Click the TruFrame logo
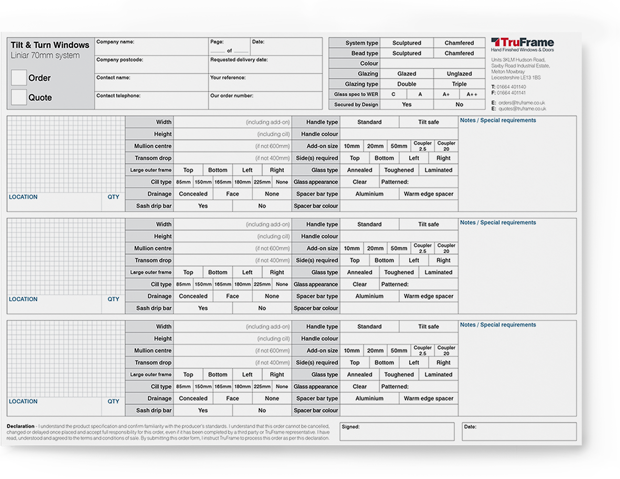The height and width of the screenshot is (479, 620). click(x=522, y=44)
